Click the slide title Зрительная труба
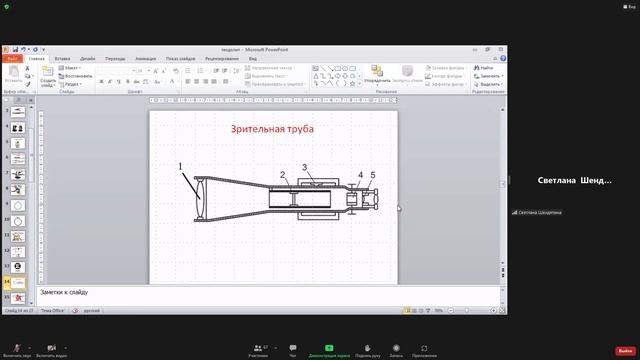Screen dimensions: 640x360 pos(272,129)
